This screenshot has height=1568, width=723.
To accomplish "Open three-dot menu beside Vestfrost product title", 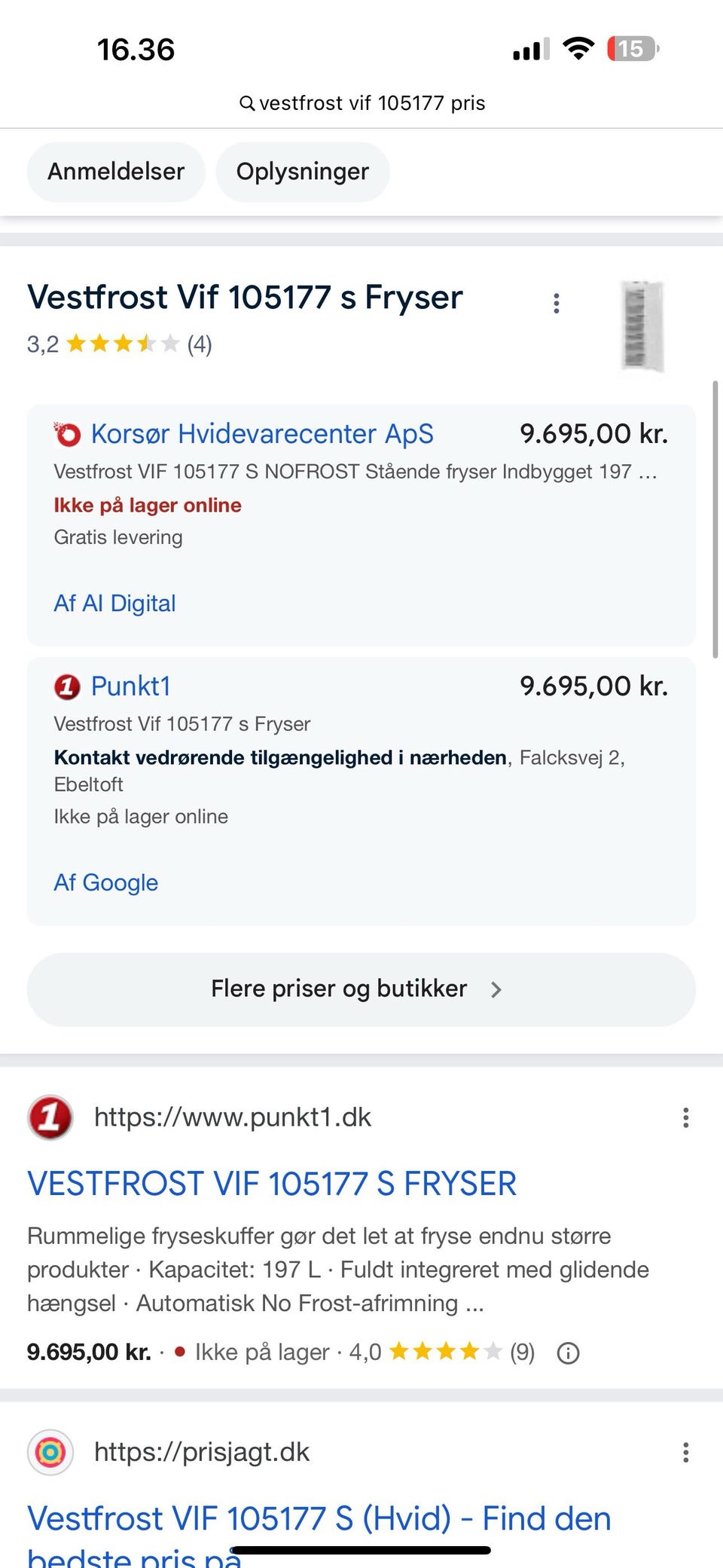I will [x=557, y=304].
